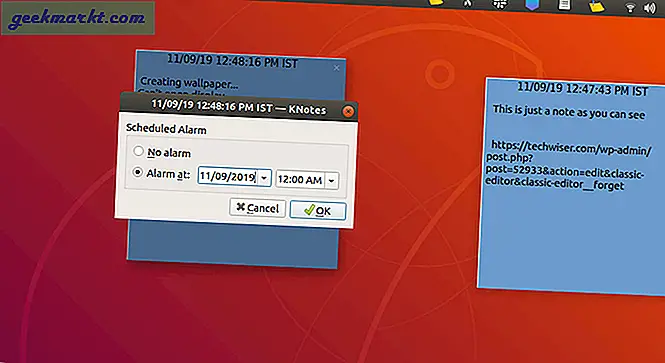Open the alarm time dropdown arrow
Screen dimensions: 665x363
[x=332, y=181]
